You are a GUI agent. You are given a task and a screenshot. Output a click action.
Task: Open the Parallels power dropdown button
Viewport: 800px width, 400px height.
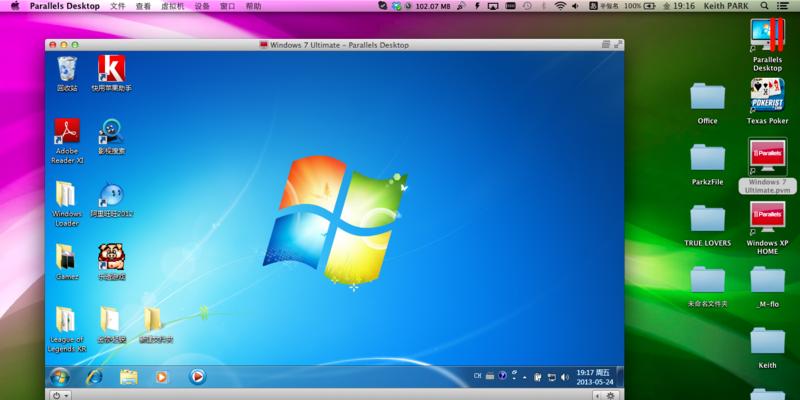[x=62, y=395]
